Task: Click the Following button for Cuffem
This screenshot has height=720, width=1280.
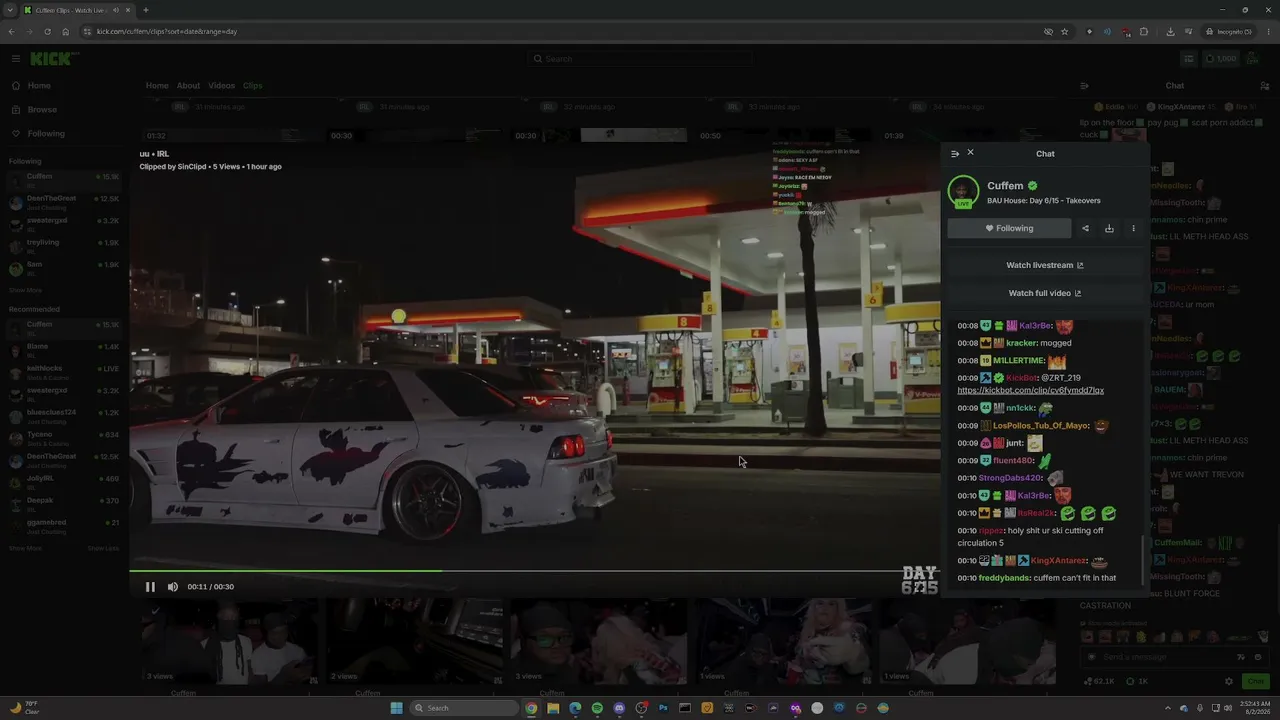Action: tap(1009, 228)
